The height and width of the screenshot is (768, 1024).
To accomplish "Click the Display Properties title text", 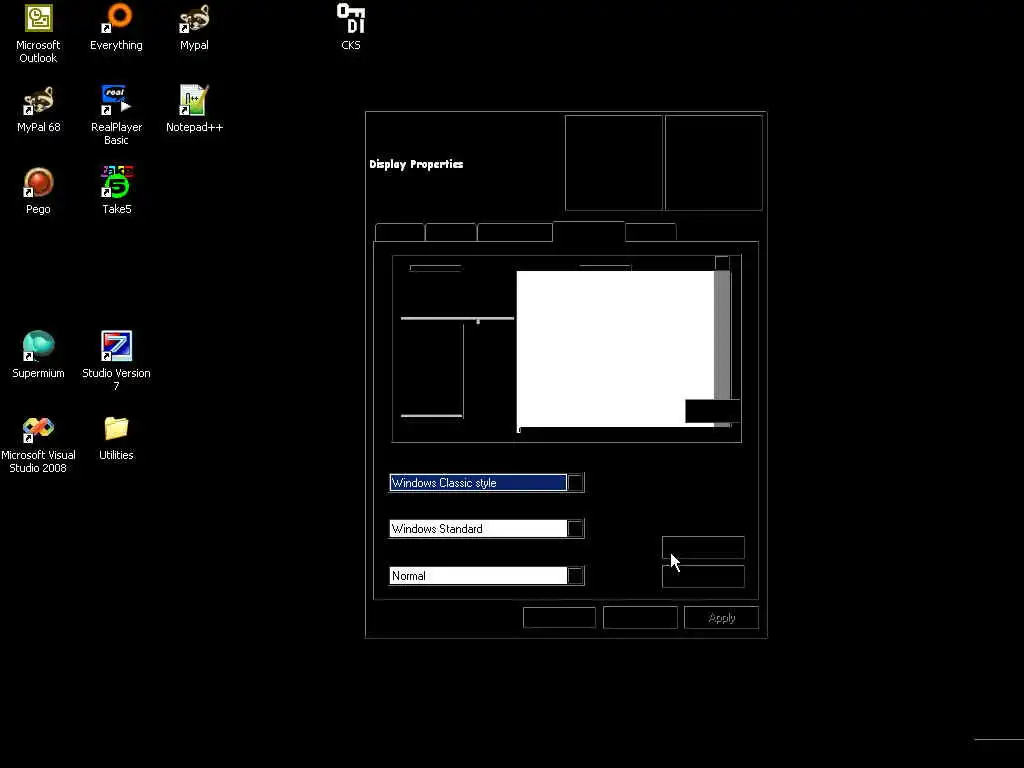I will [x=416, y=164].
